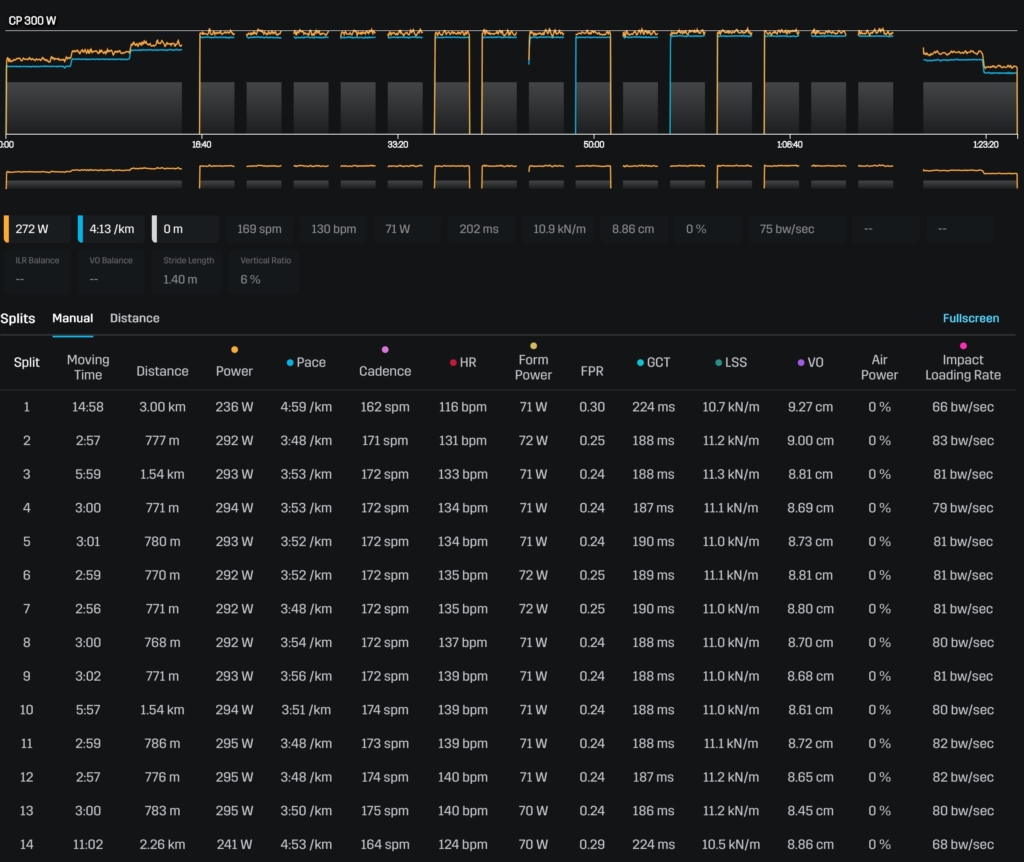Viewport: 1024px width, 862px height.
Task: Click the purple dot beside VO header
Action: [800, 363]
